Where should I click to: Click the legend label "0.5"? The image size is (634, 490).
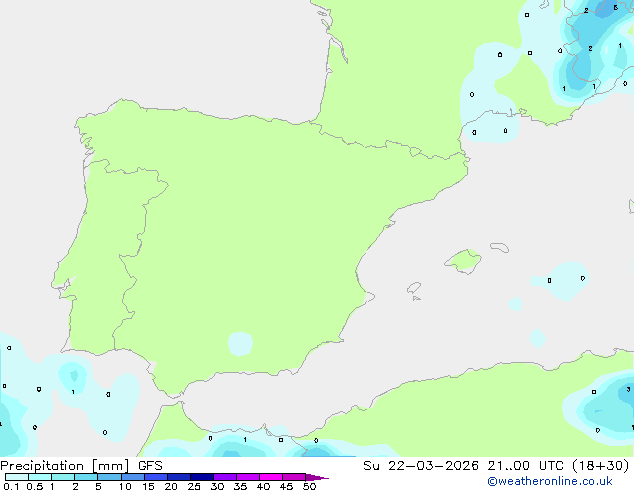[35, 486]
